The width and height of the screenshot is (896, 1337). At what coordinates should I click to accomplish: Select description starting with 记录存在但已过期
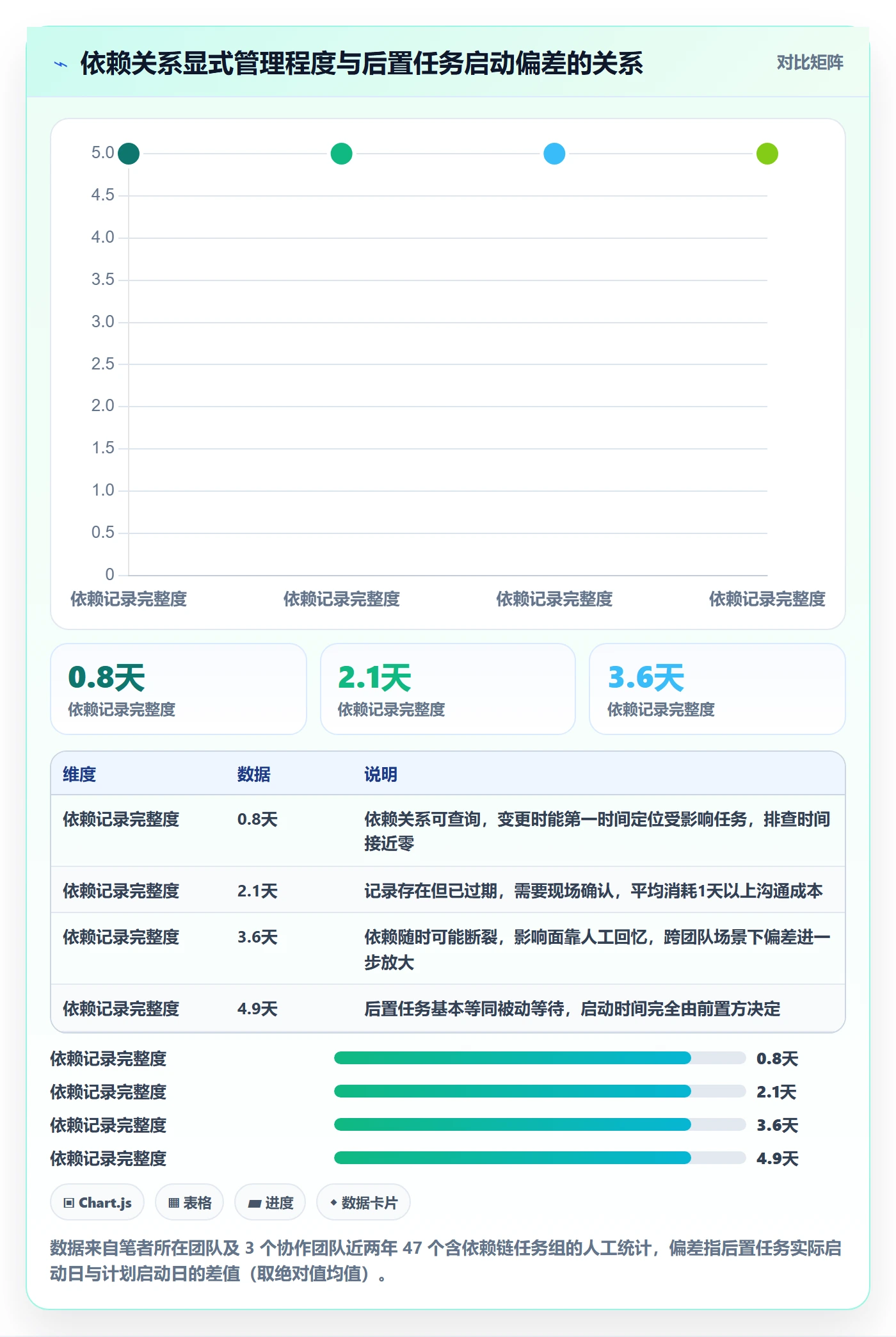tap(593, 891)
